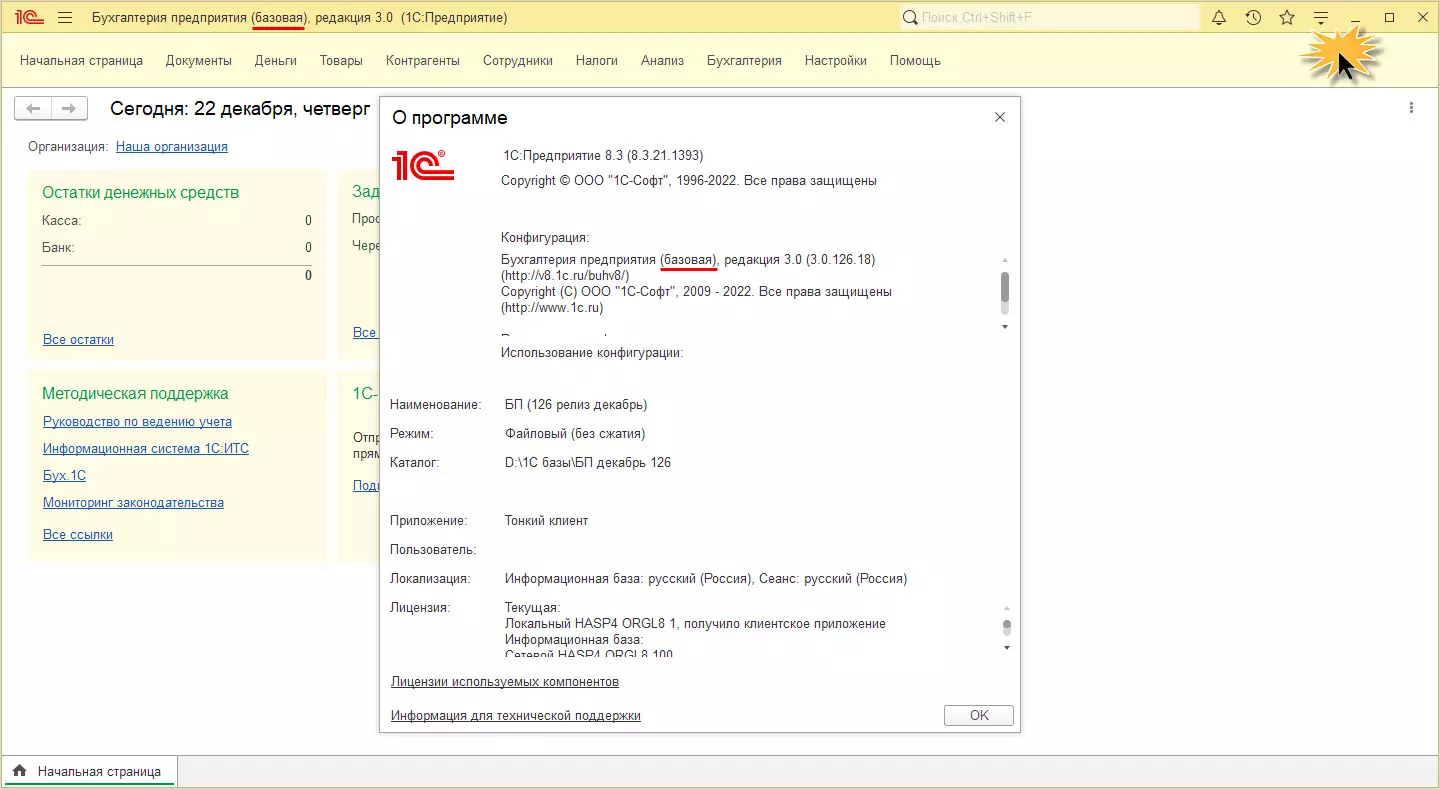Close the О программе dialog
The width and height of the screenshot is (1440, 789).
click(1000, 117)
